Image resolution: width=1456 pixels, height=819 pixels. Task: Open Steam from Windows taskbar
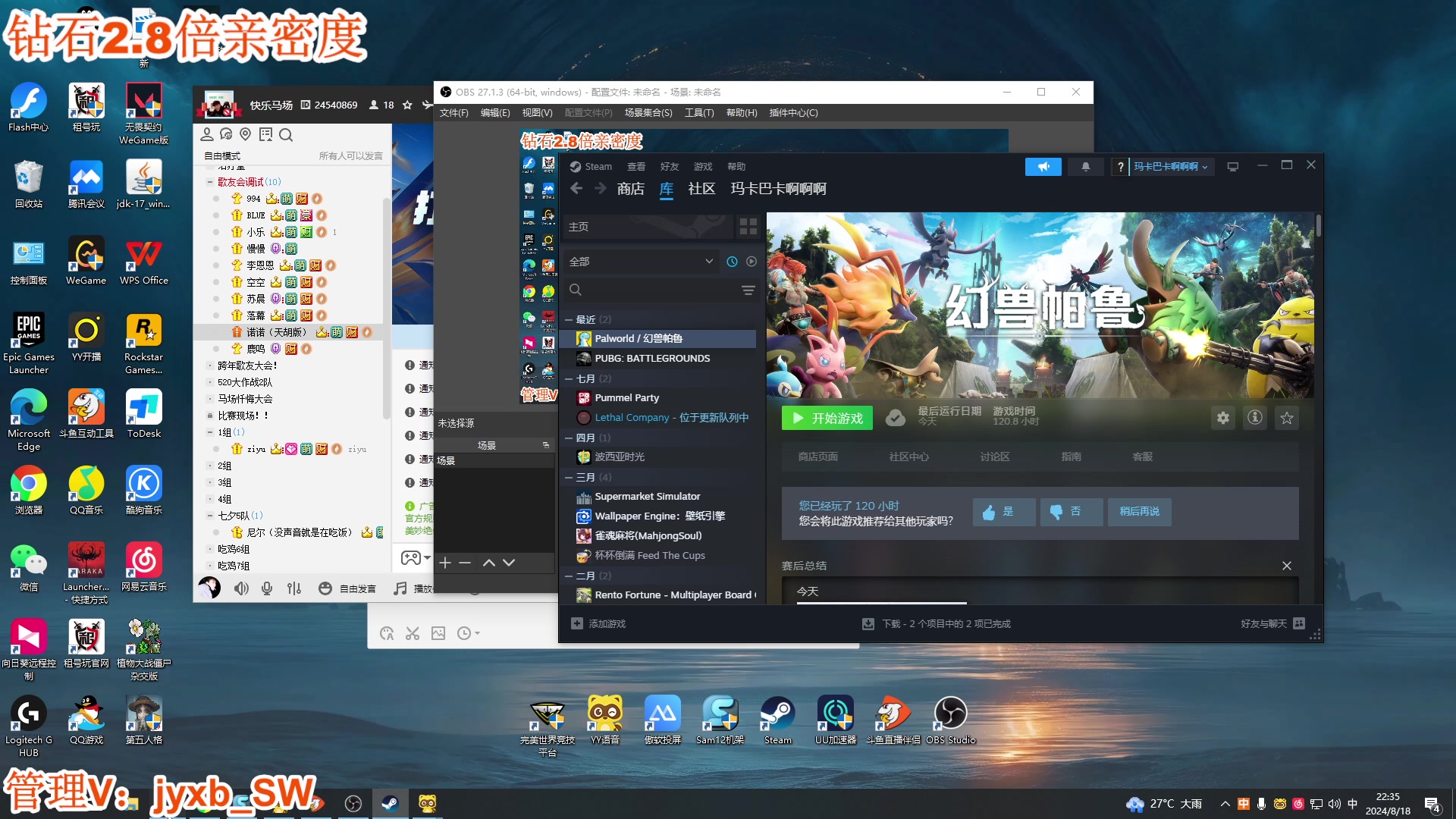[390, 804]
